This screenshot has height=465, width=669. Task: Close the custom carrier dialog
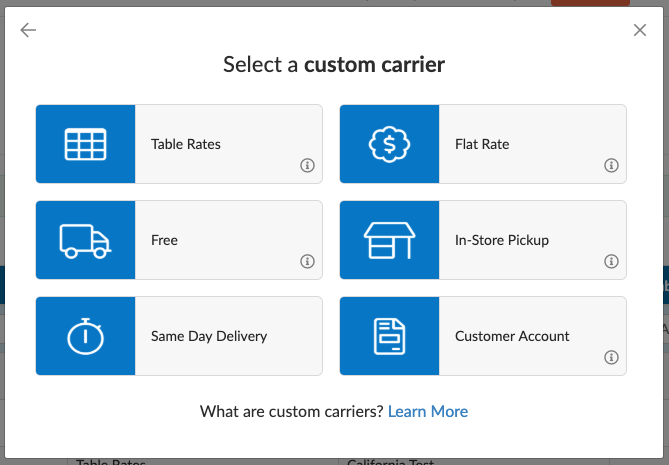click(640, 30)
